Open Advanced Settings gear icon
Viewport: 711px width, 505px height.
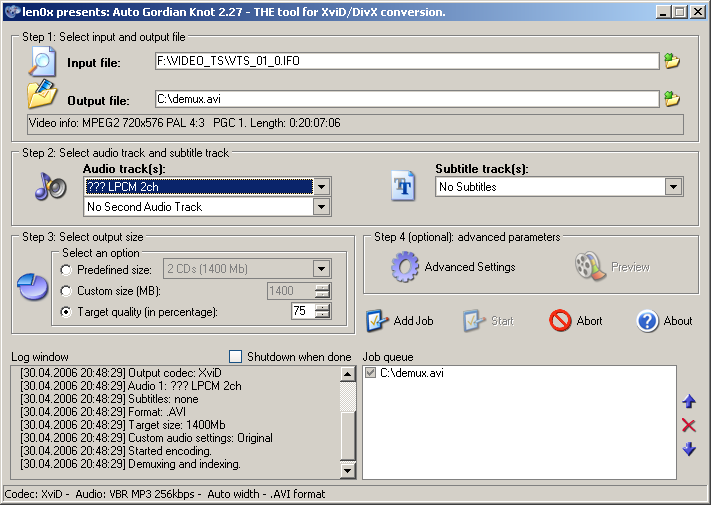(404, 267)
